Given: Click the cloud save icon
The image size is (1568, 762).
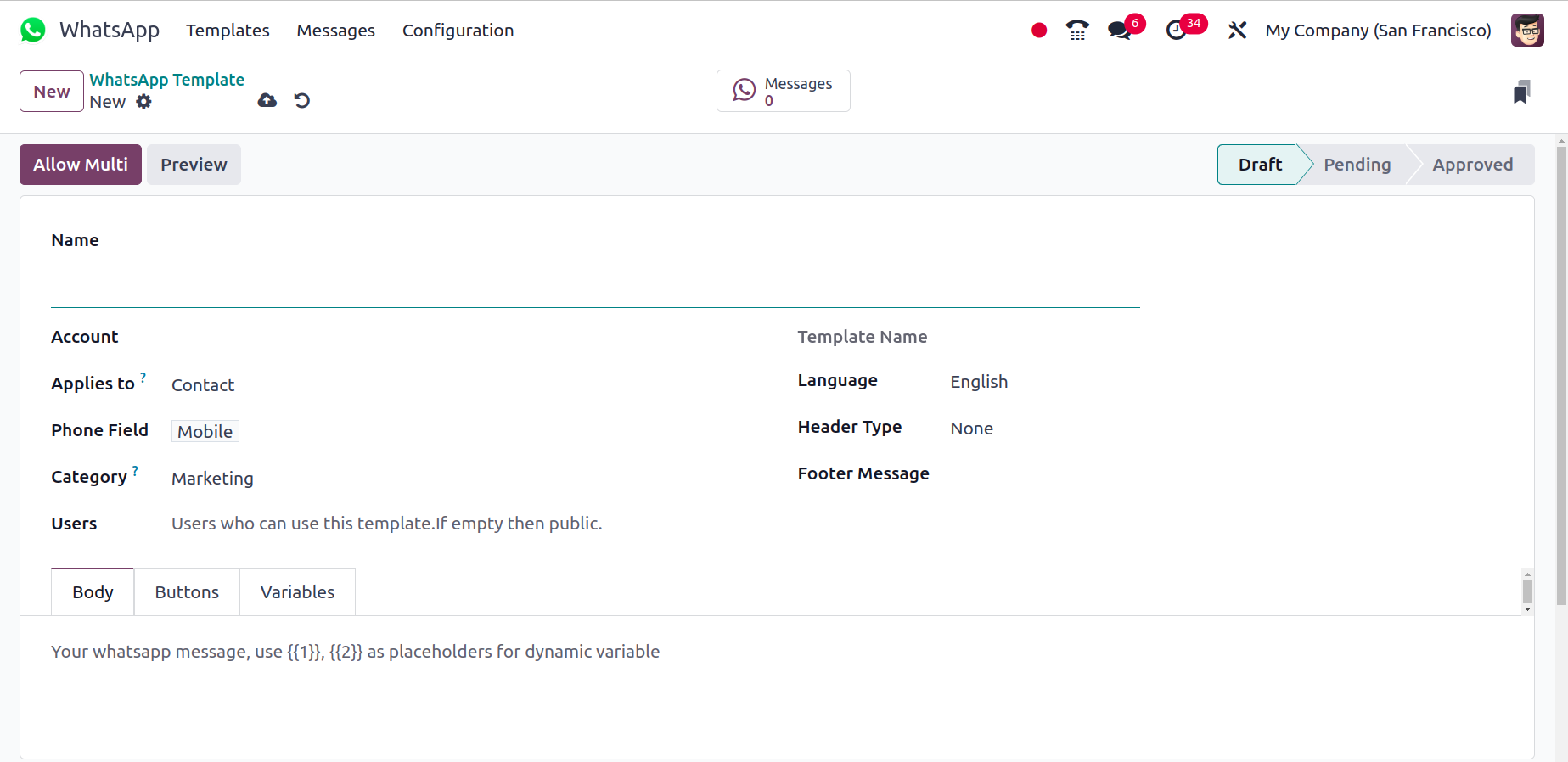Looking at the screenshot, I should pyautogui.click(x=267, y=101).
